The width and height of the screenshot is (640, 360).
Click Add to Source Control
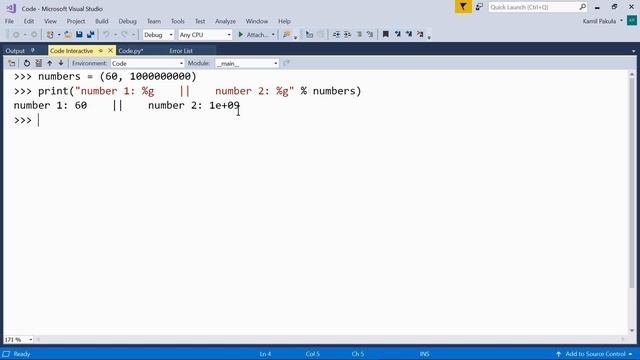click(x=595, y=354)
